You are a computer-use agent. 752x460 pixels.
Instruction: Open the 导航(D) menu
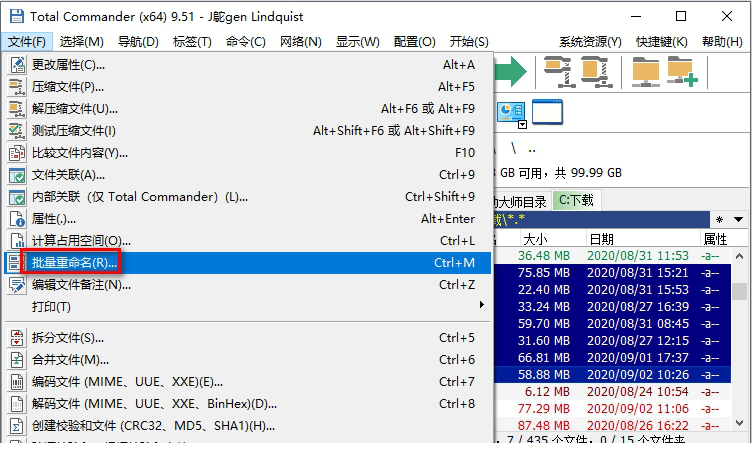click(138, 42)
